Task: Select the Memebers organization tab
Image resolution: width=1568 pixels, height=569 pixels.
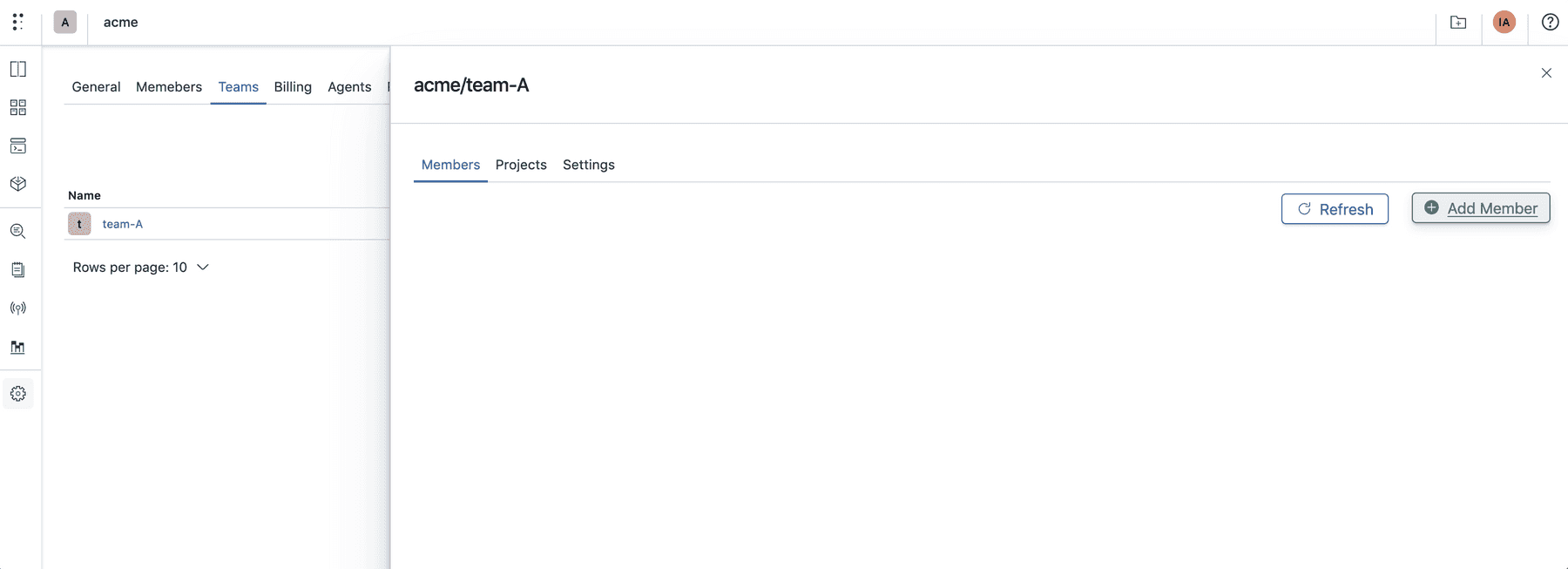Action: click(x=168, y=86)
